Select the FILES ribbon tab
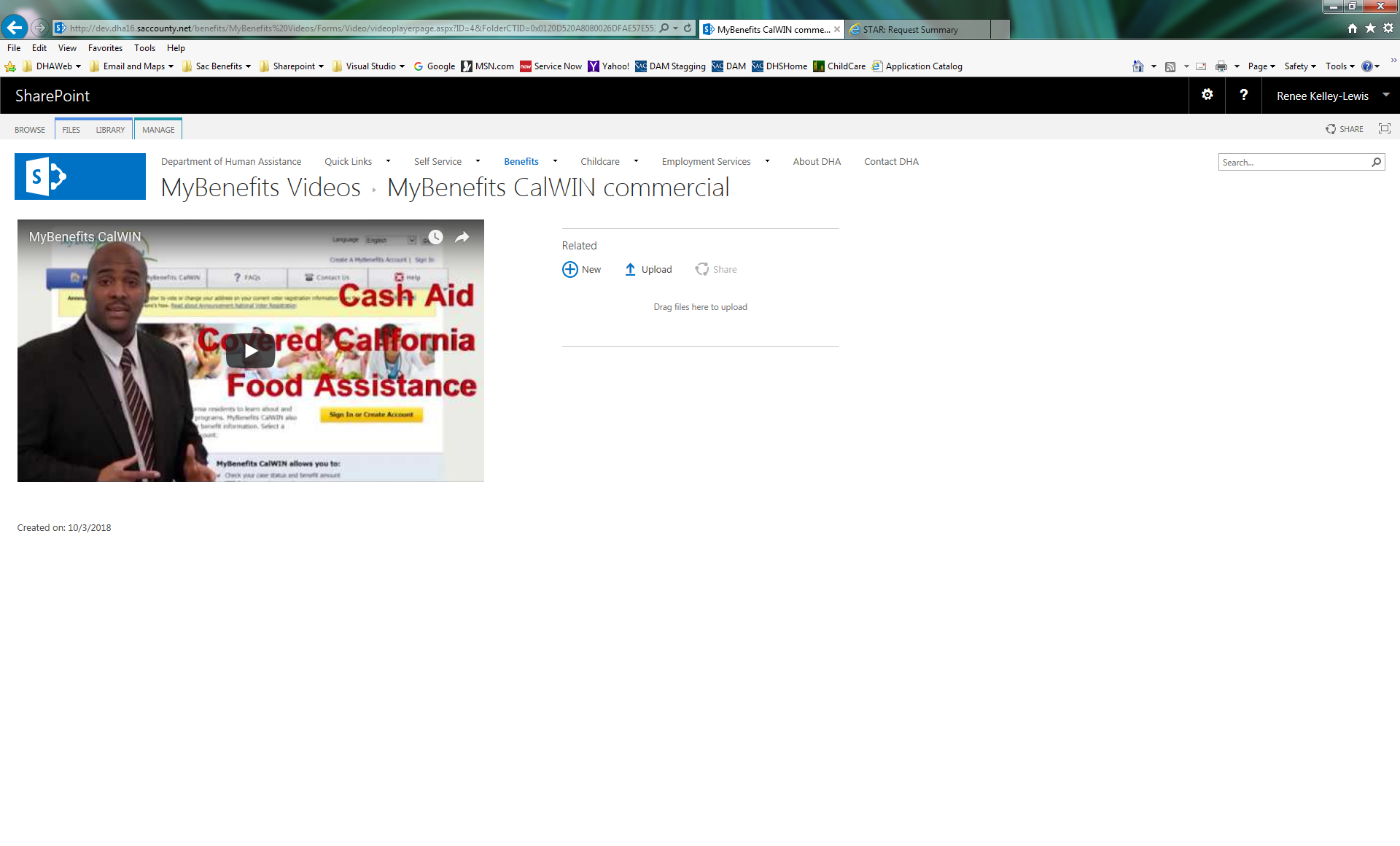 tap(71, 129)
